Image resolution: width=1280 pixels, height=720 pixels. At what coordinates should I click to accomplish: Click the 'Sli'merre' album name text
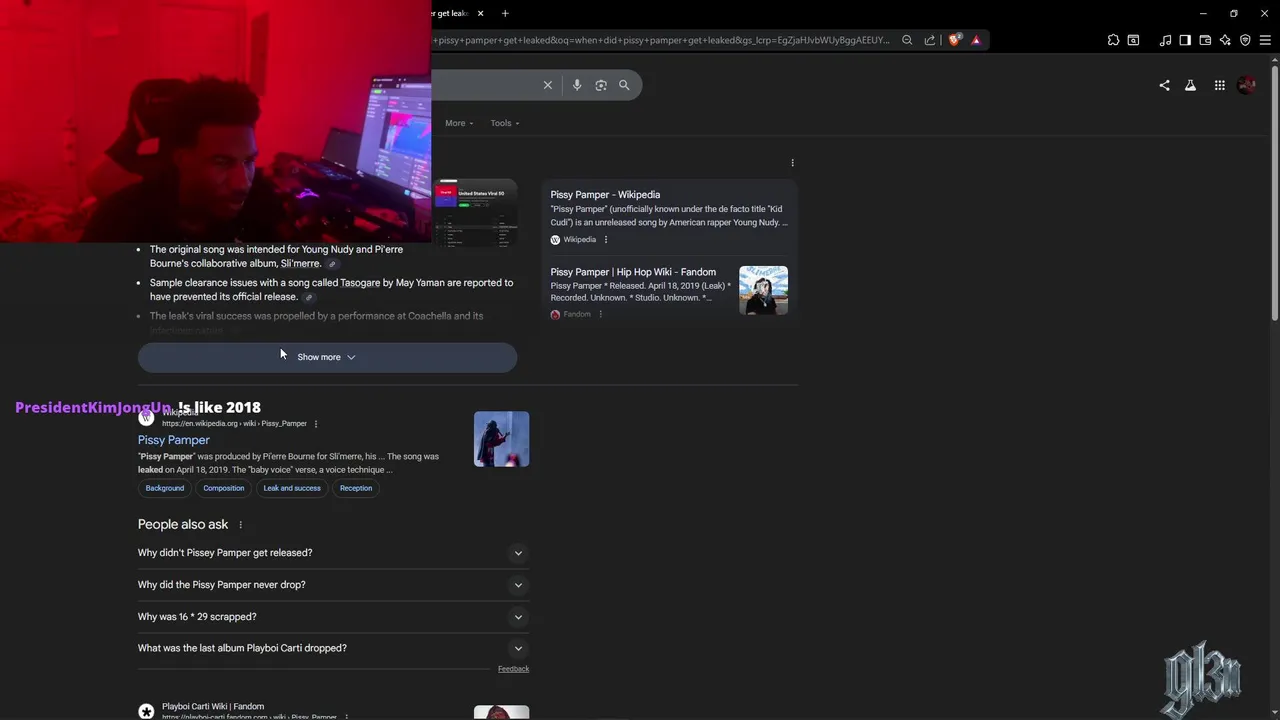[x=300, y=264]
